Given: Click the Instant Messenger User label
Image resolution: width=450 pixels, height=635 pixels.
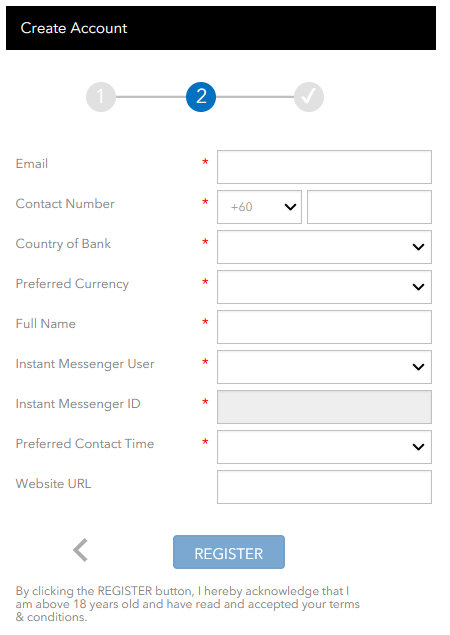Looking at the screenshot, I should point(85,364).
